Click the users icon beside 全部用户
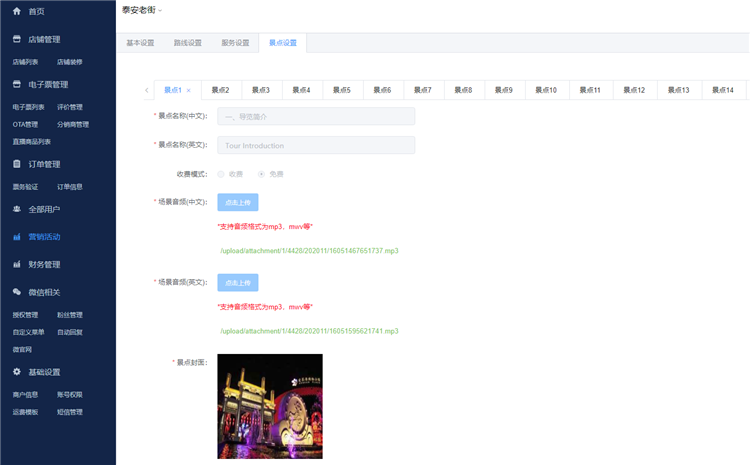The height and width of the screenshot is (465, 750). coord(17,209)
